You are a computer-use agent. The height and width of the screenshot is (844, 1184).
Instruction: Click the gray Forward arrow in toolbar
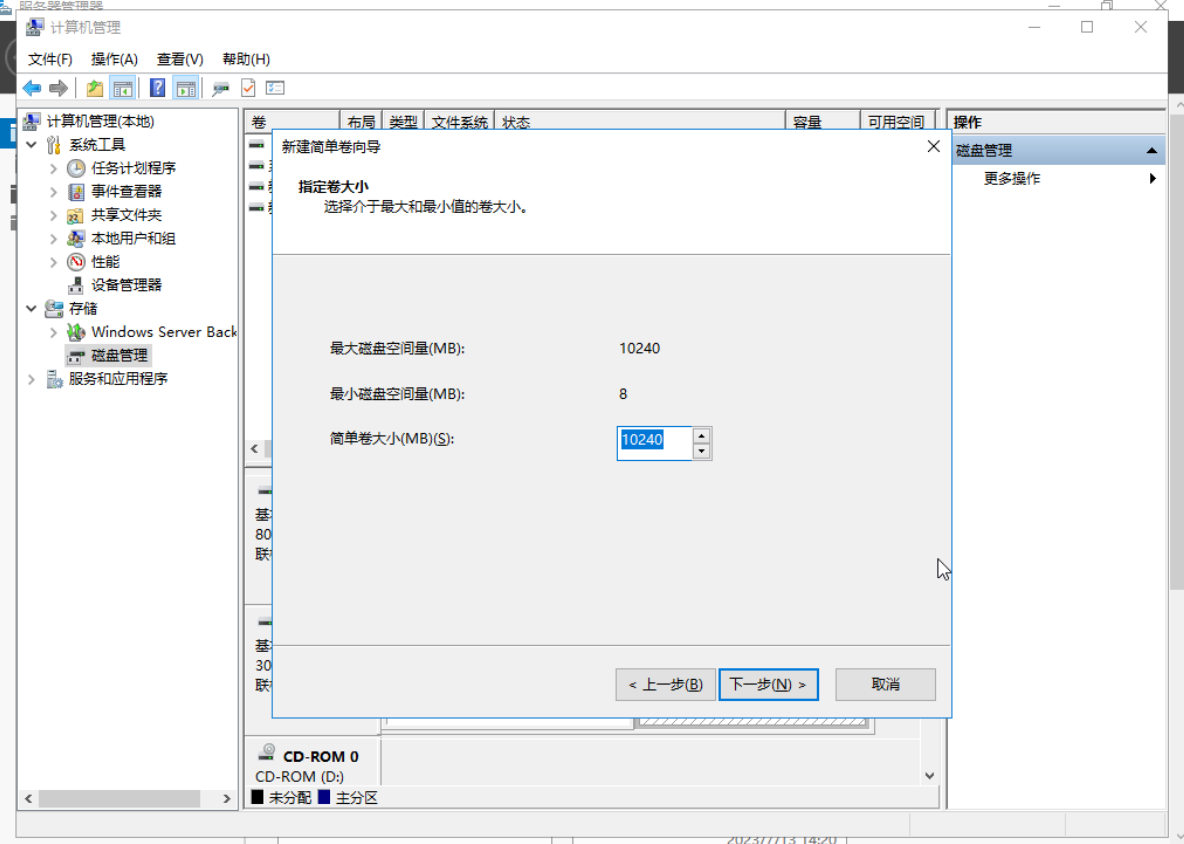click(x=58, y=88)
